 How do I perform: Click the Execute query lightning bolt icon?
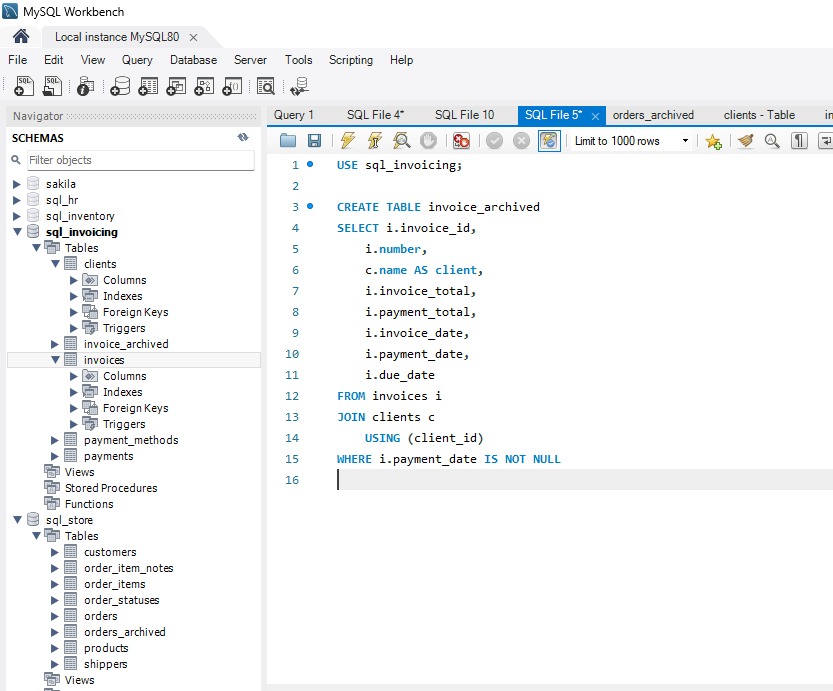tap(348, 141)
